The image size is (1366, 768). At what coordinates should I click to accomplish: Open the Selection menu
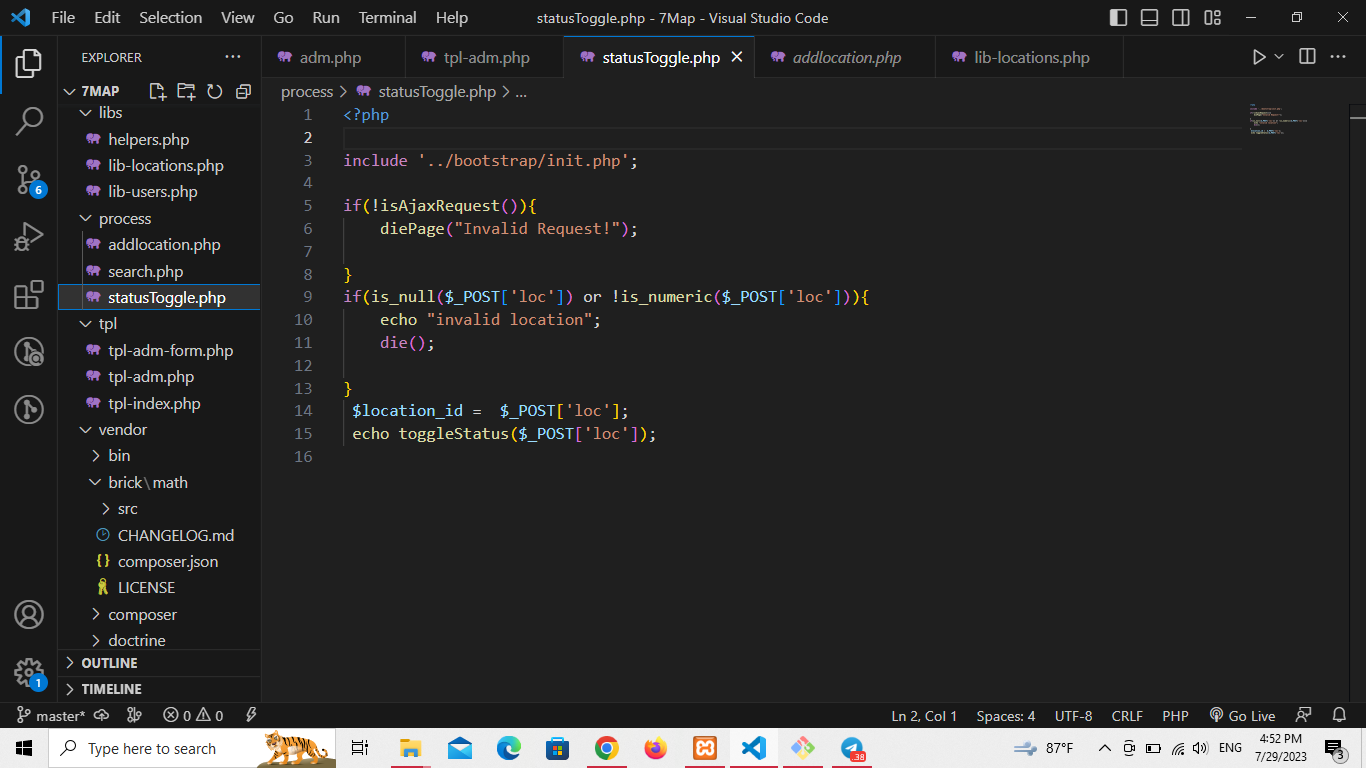pyautogui.click(x=170, y=18)
